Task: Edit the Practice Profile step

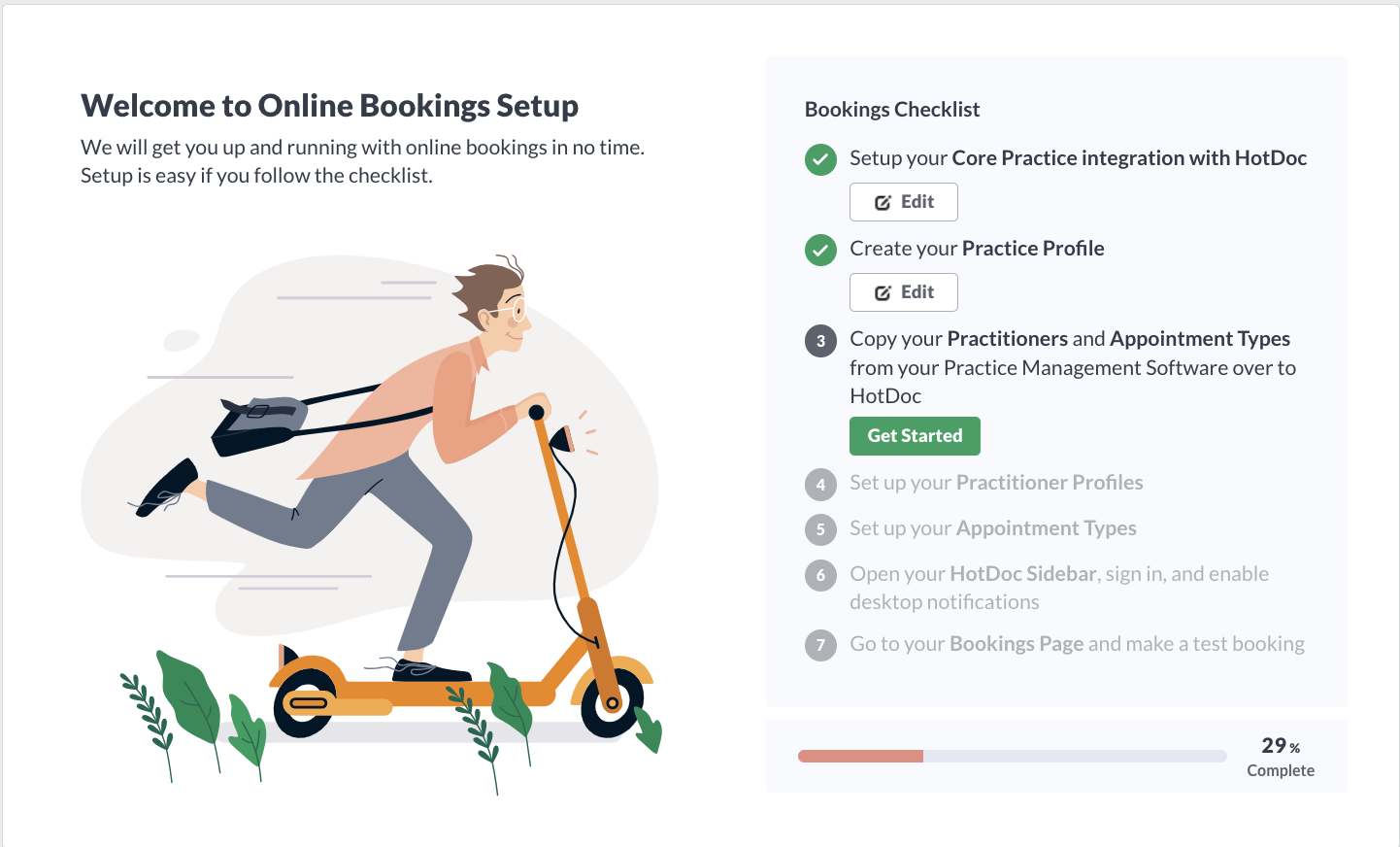Action: tap(904, 292)
